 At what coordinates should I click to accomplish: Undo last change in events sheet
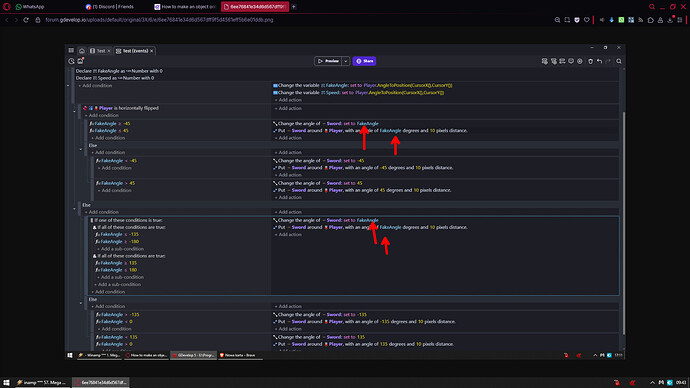point(599,61)
